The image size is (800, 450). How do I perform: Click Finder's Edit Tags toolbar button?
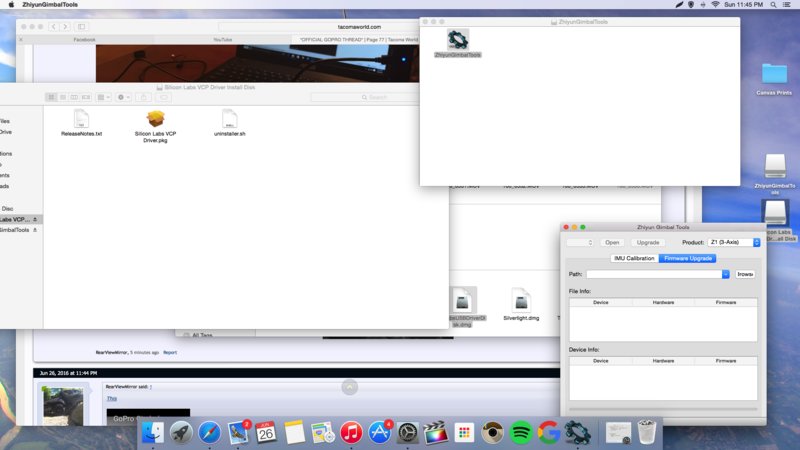pos(163,97)
